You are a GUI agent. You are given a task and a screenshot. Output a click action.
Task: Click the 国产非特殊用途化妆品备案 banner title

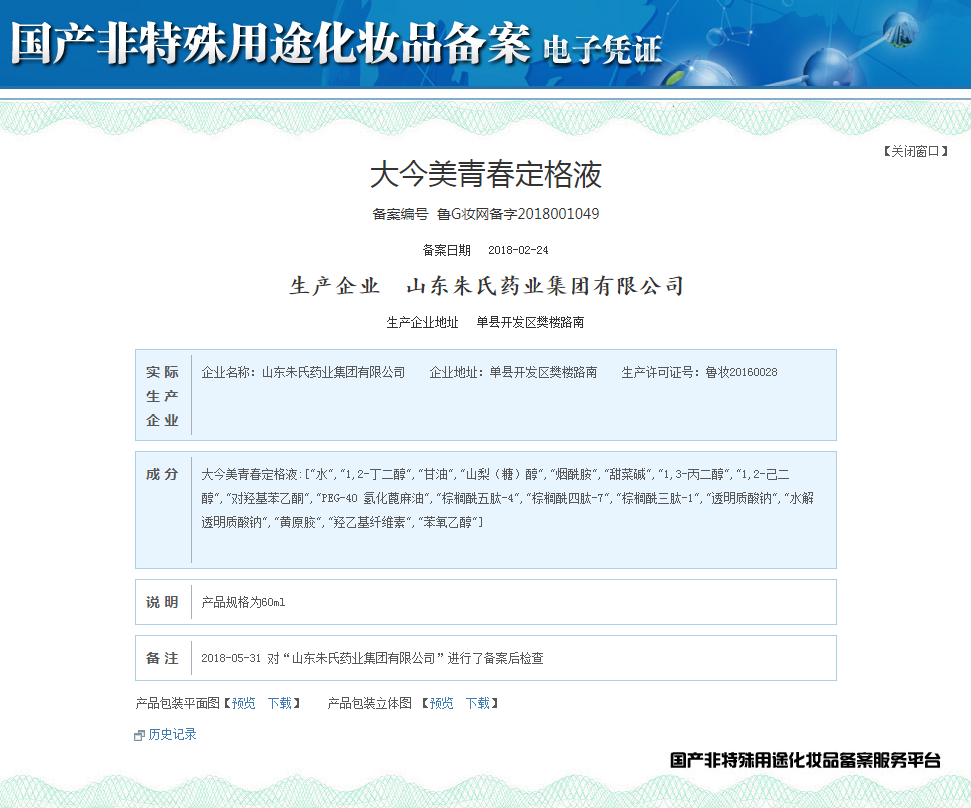(x=270, y=45)
